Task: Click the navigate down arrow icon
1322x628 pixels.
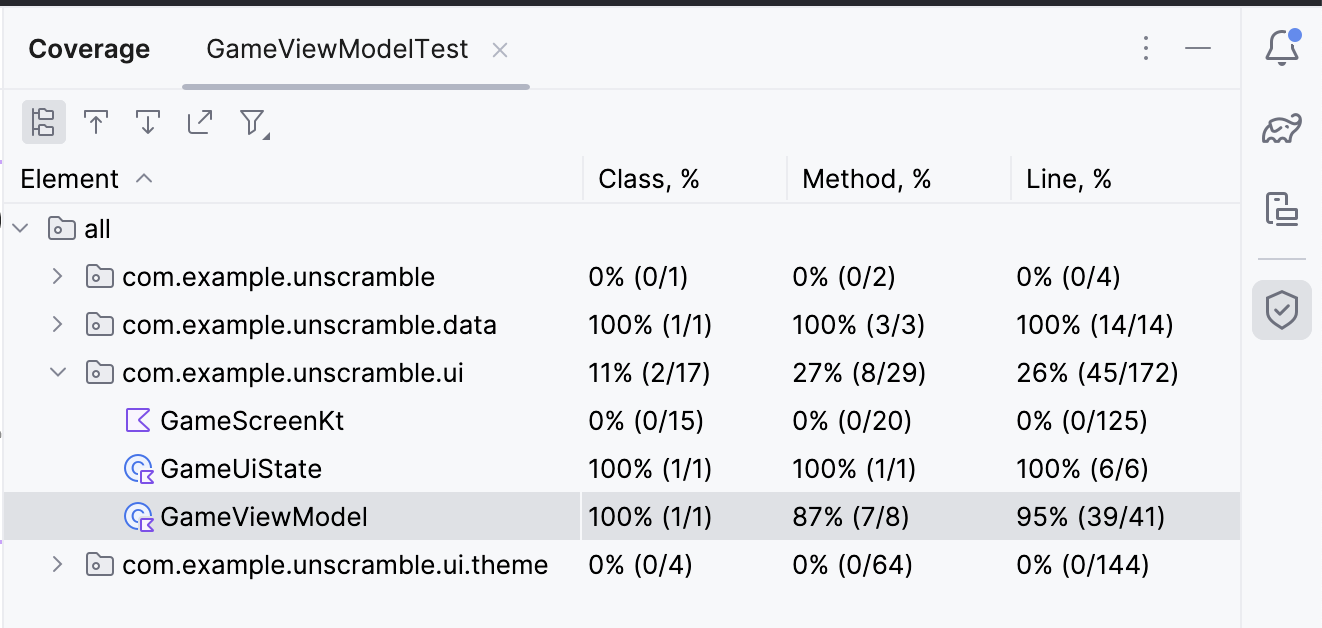Action: [148, 122]
